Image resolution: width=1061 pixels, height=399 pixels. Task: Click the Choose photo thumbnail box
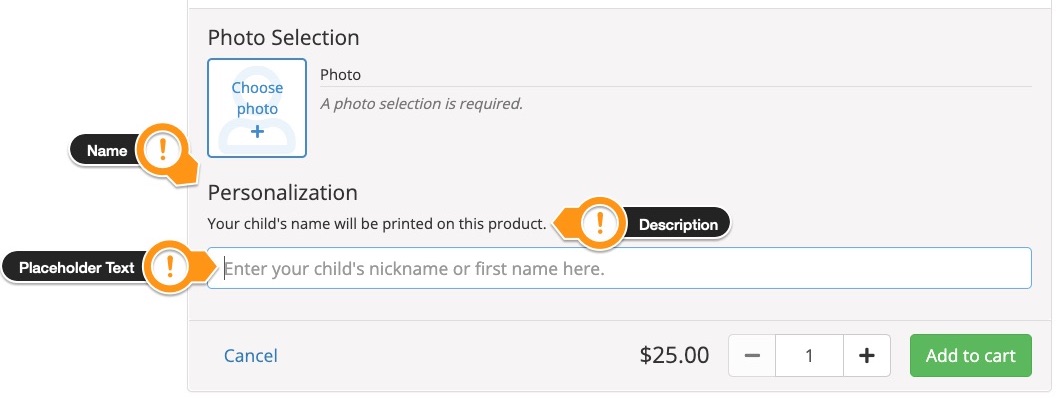point(257,108)
